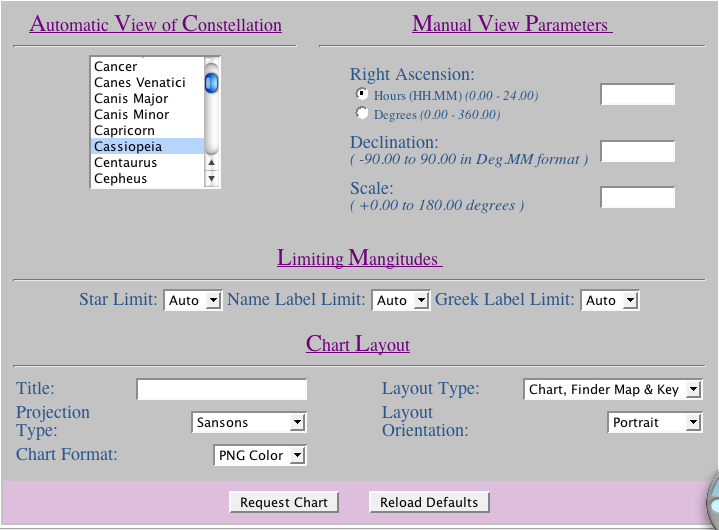
Task: Click the Title input field
Action: point(221,389)
